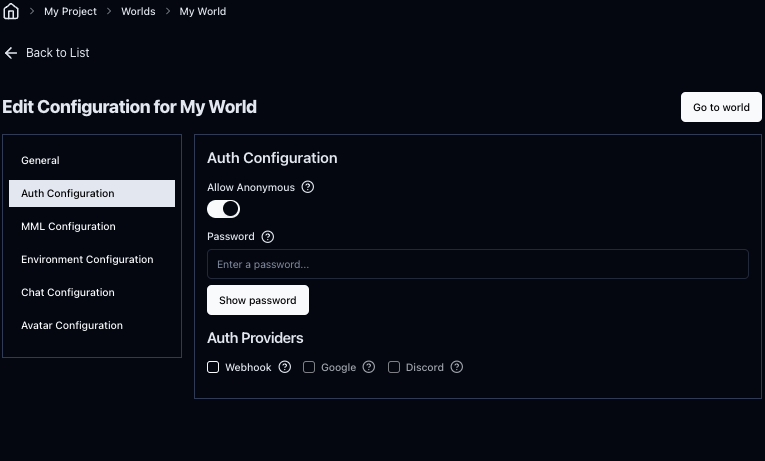The image size is (765, 461).
Task: Check the Discord auth provider checkbox
Action: (394, 367)
